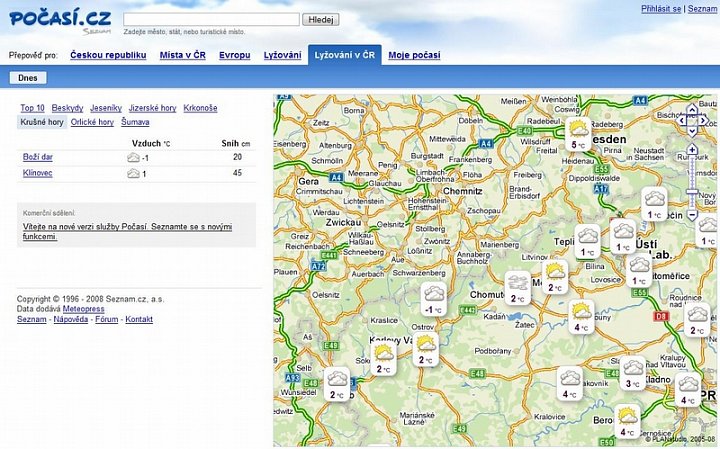Open the Moje počasí tab
Viewport: 720px width, 449px height.
[414, 55]
